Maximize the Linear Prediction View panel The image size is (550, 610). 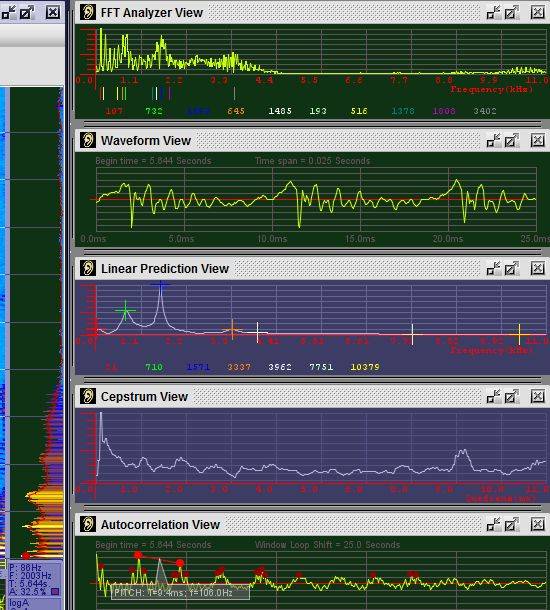[512, 268]
